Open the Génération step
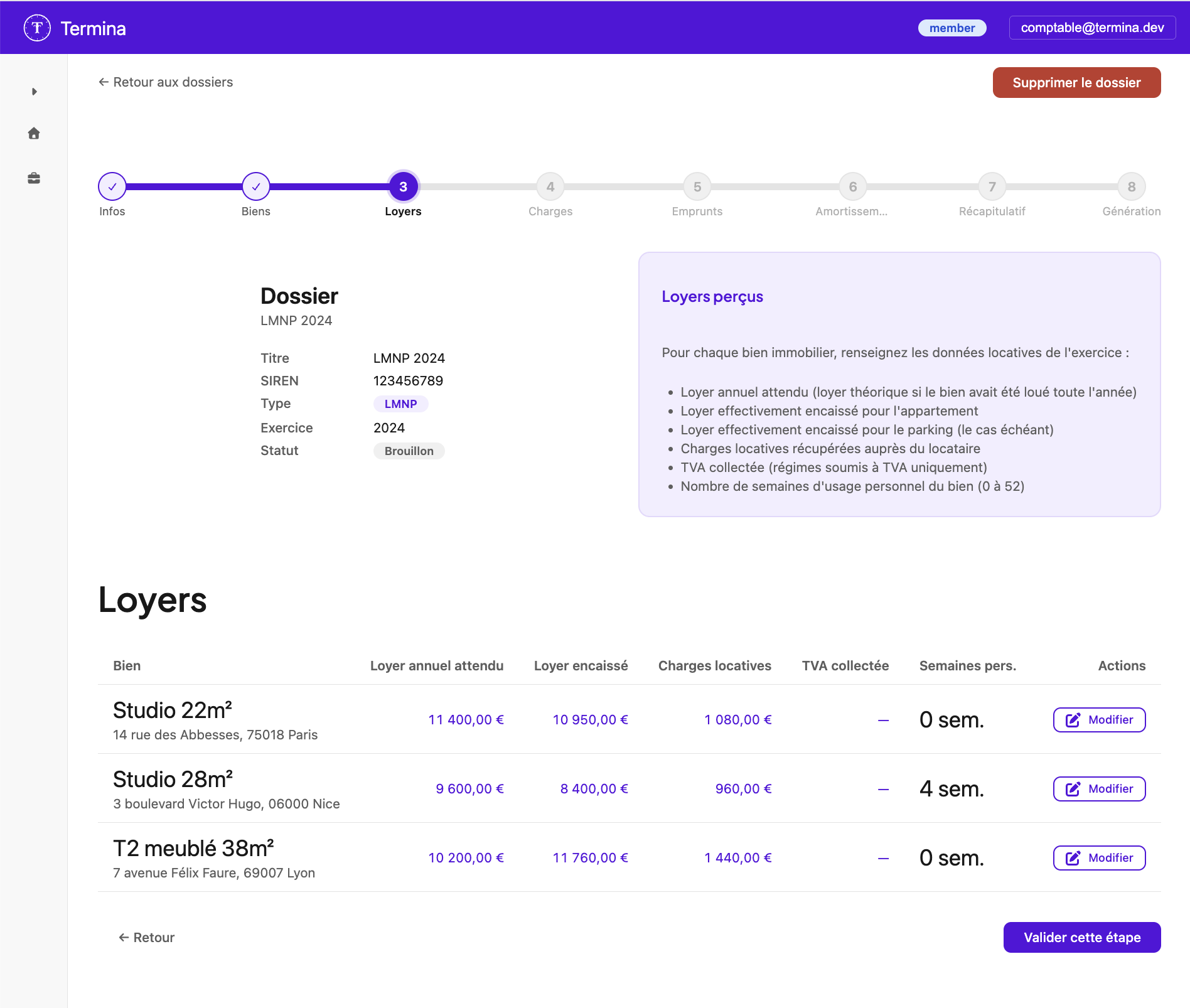Viewport: 1190px width, 1008px height. pyautogui.click(x=1132, y=186)
